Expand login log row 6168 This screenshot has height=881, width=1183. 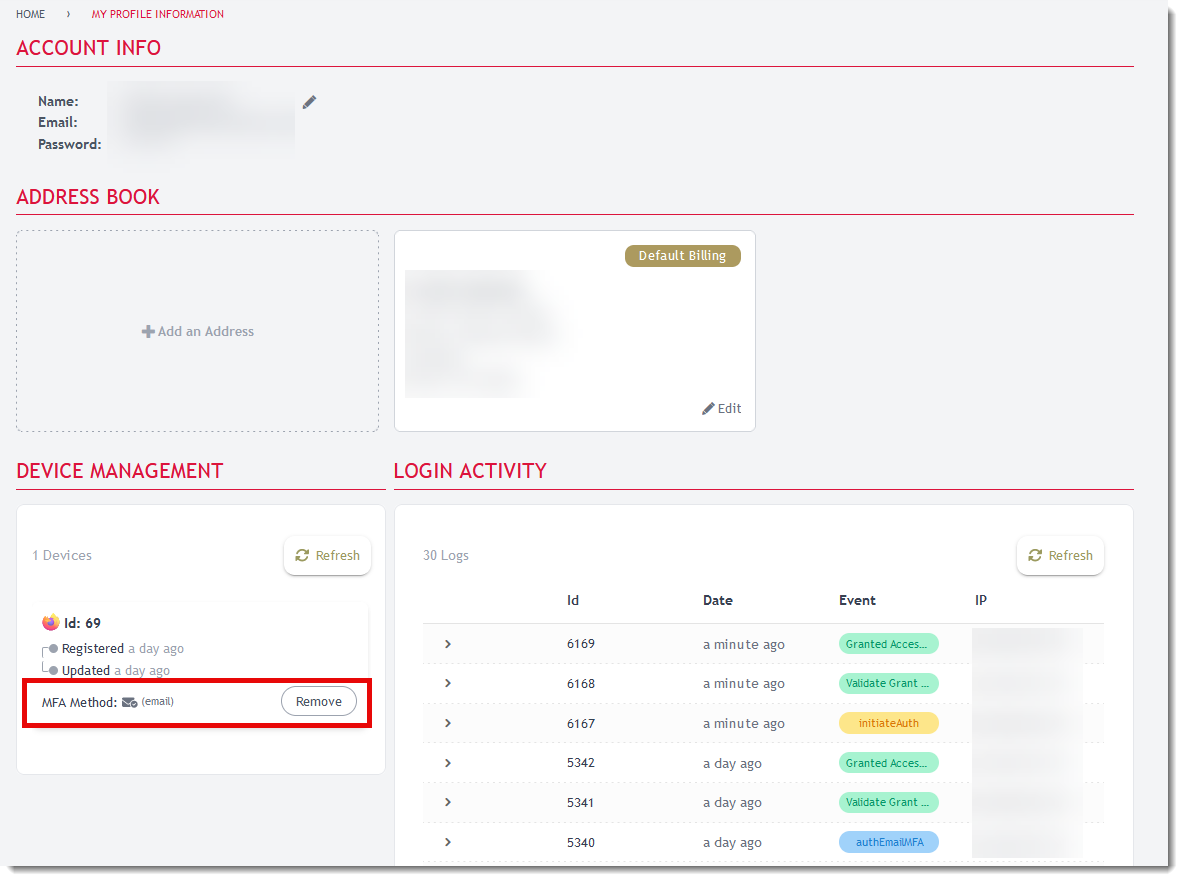tap(447, 683)
